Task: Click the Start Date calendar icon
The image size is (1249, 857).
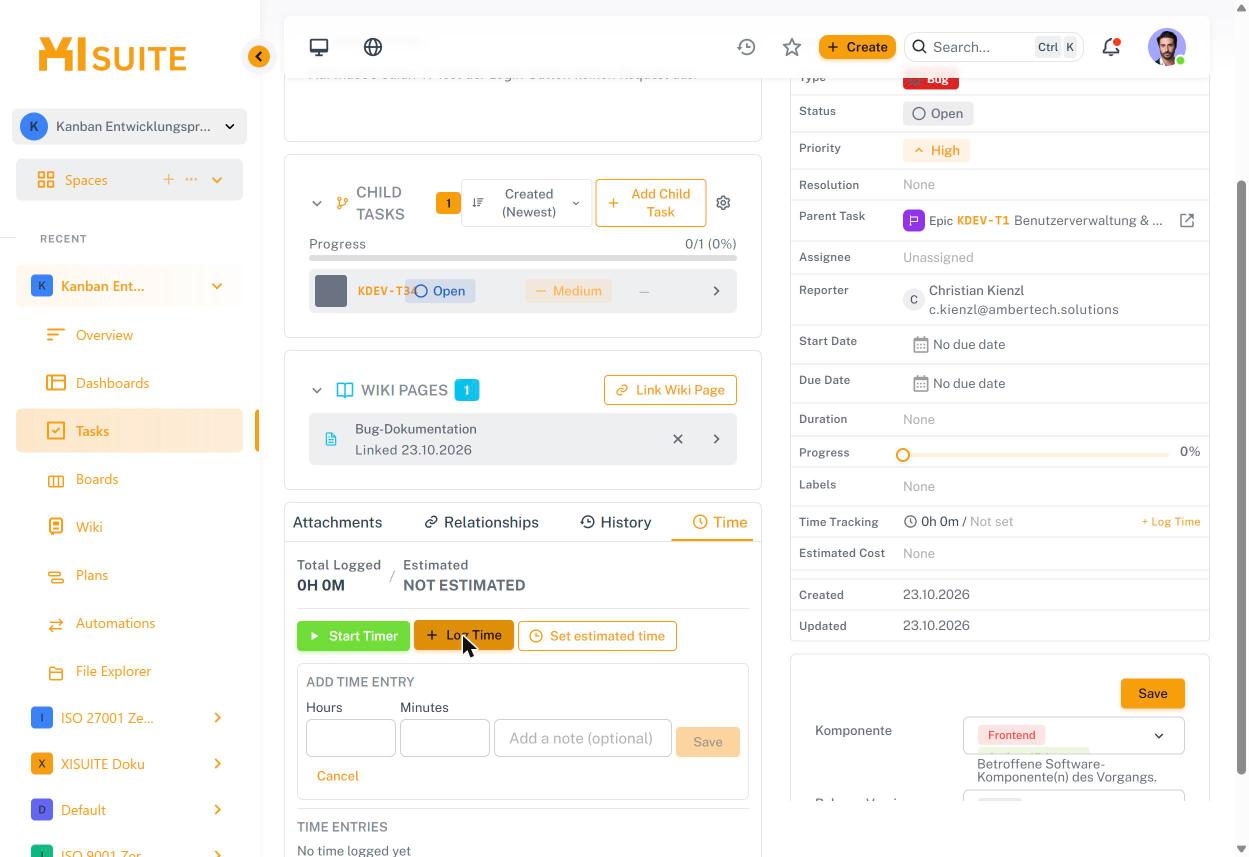Action: tap(920, 344)
